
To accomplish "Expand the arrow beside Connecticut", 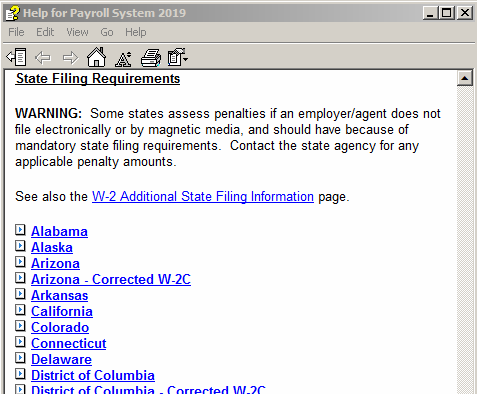I will tap(20, 342).
